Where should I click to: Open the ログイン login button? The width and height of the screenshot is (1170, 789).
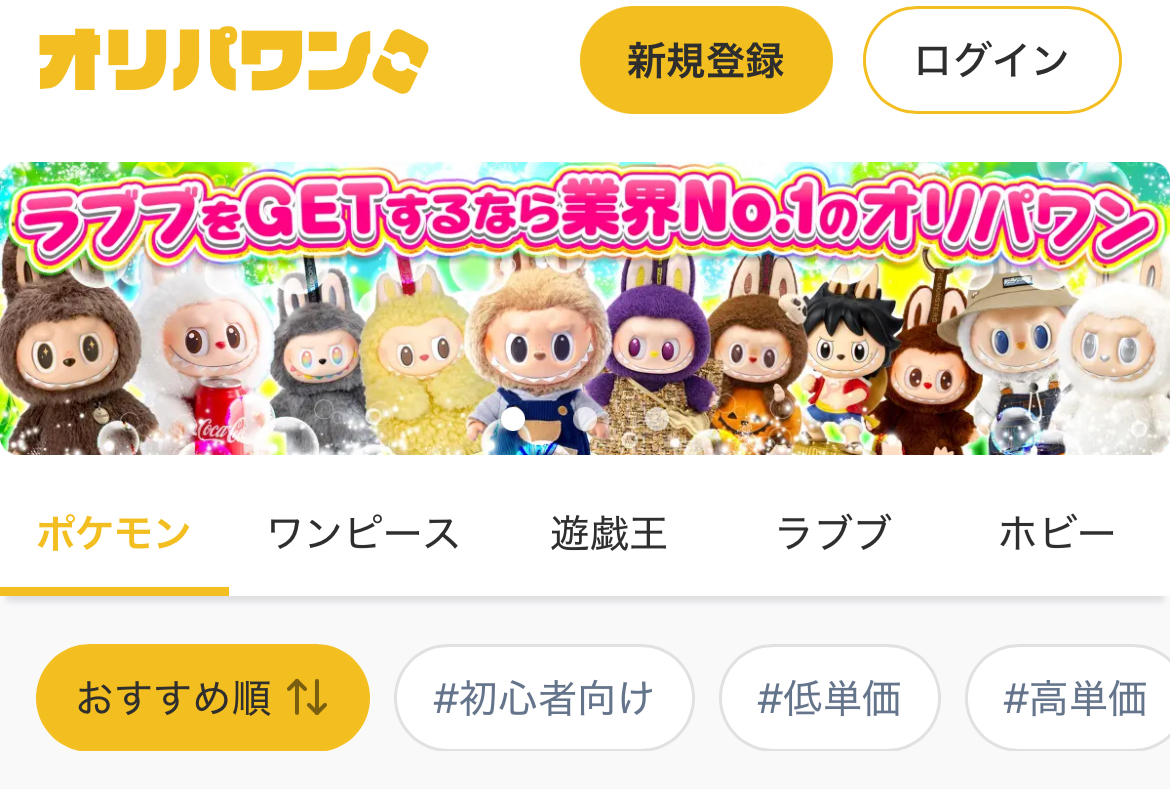(x=992, y=60)
